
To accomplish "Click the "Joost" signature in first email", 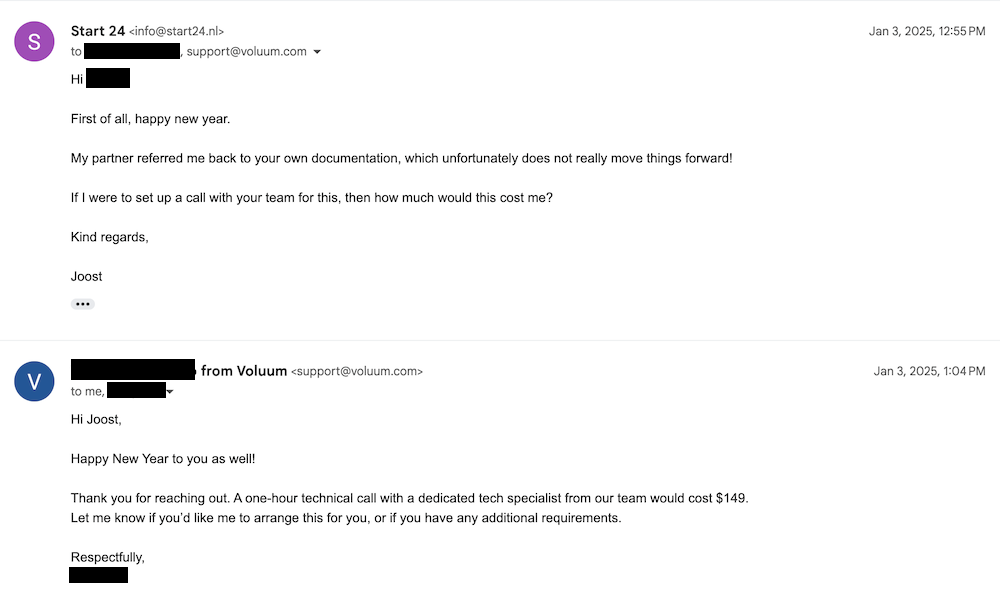I will pos(87,276).
